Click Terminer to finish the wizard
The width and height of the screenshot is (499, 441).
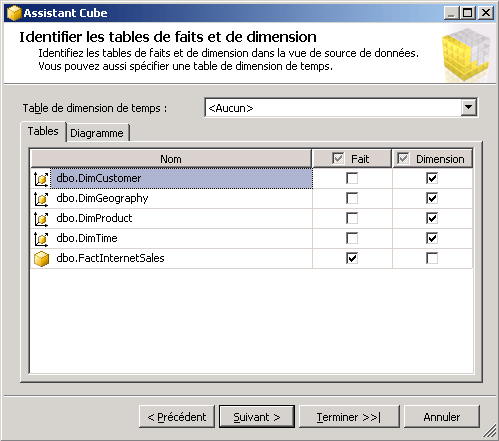349,417
